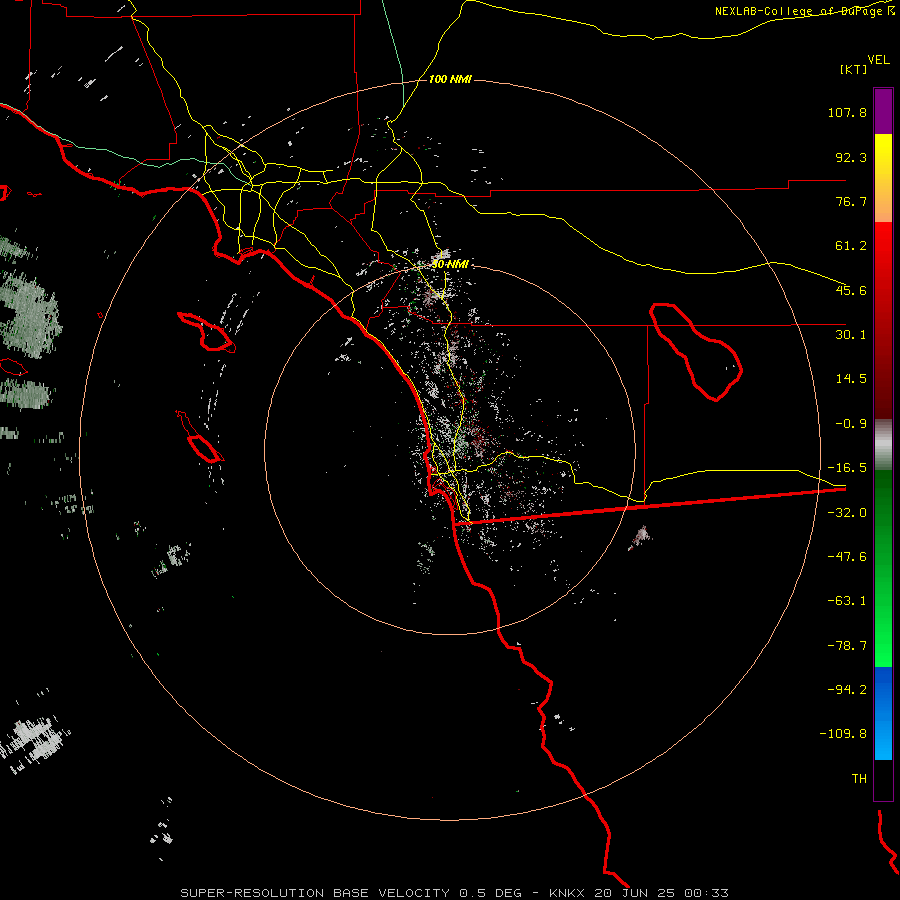Screen dimensions: 900x900
Task: Click the 100 NMI range ring label
Action: (x=451, y=79)
